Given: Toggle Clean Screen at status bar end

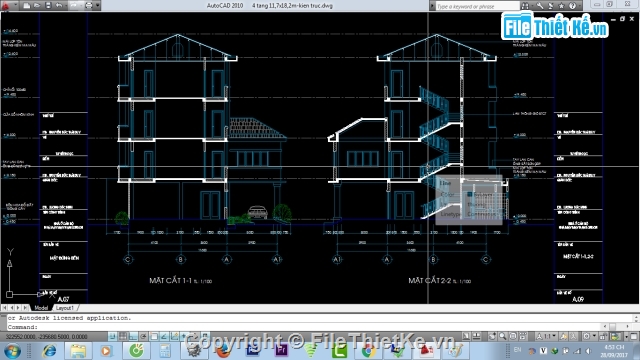Looking at the screenshot, I should [x=634, y=337].
